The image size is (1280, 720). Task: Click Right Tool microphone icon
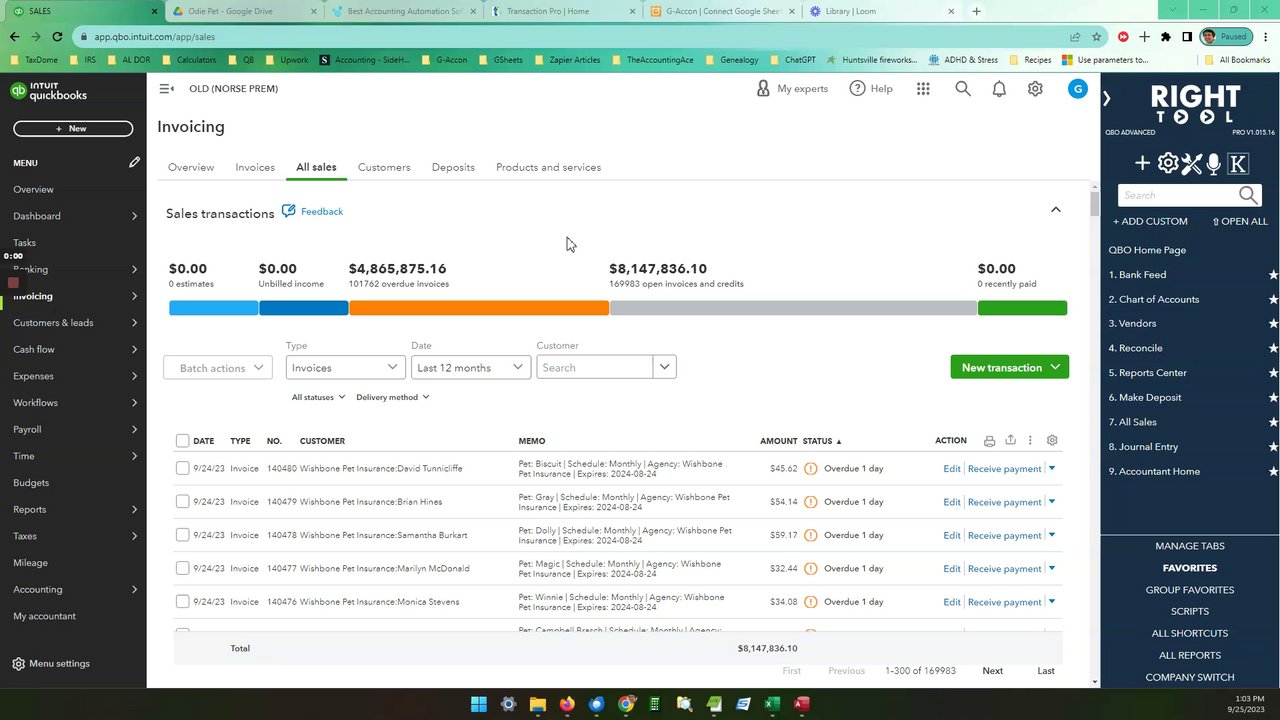tap(1214, 163)
